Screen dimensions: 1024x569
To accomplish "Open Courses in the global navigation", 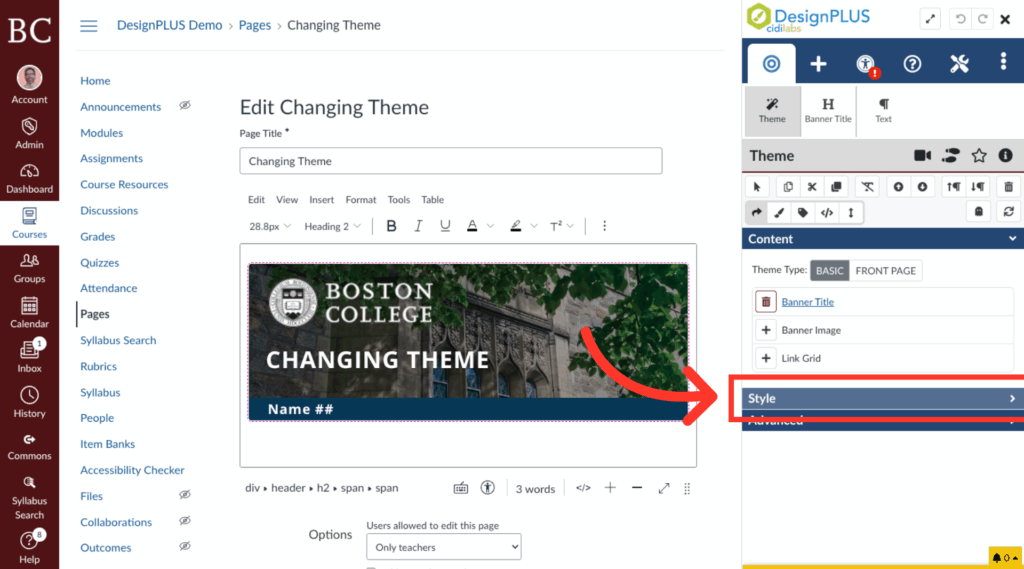I will tap(29, 223).
